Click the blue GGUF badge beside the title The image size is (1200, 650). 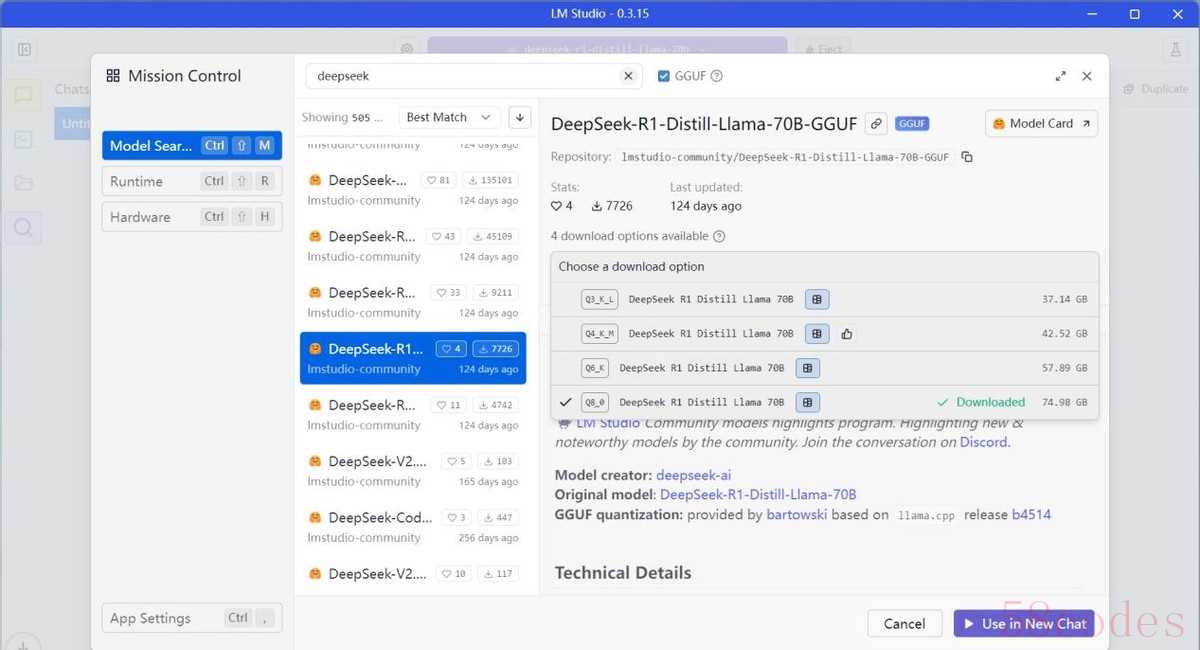click(x=912, y=123)
